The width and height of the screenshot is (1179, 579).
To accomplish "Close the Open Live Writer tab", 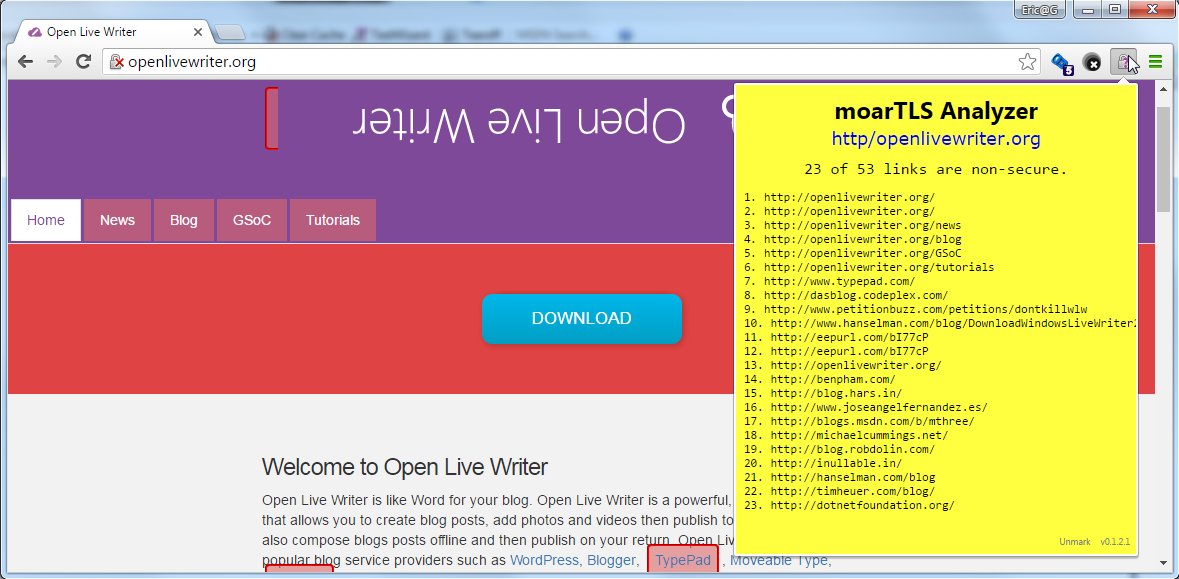I will tap(199, 32).
